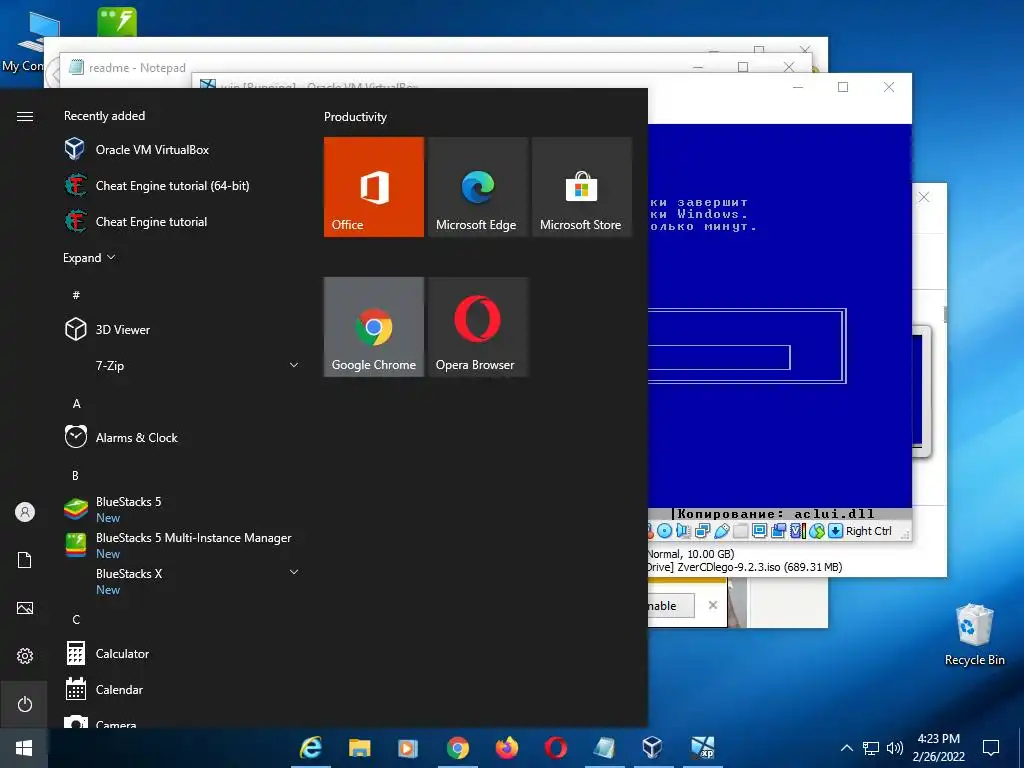Image resolution: width=1024 pixels, height=768 pixels.
Task: Open File Explorer from the taskbar
Action: 360,748
